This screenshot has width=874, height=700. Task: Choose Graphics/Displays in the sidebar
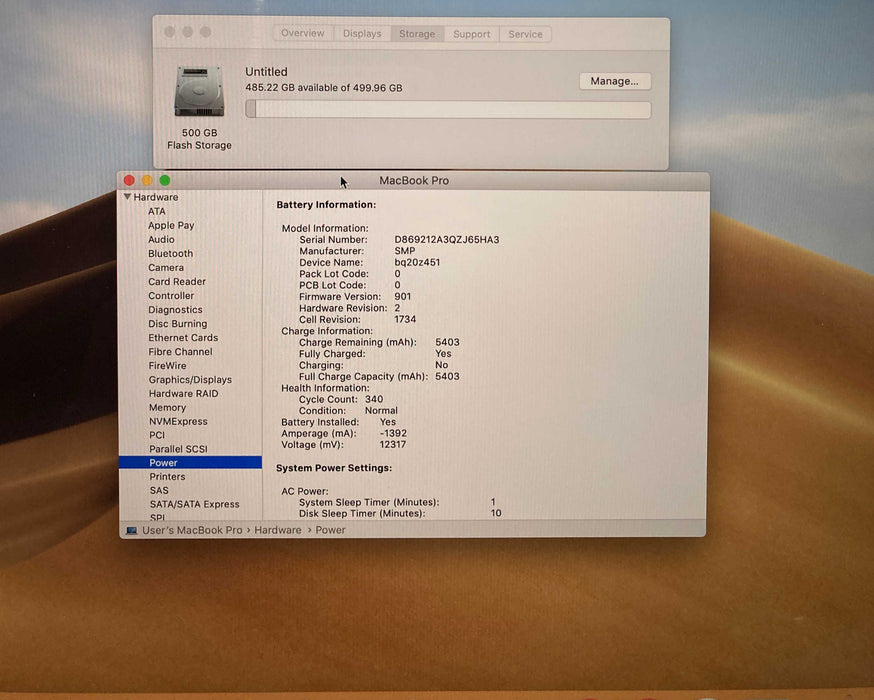pos(190,380)
